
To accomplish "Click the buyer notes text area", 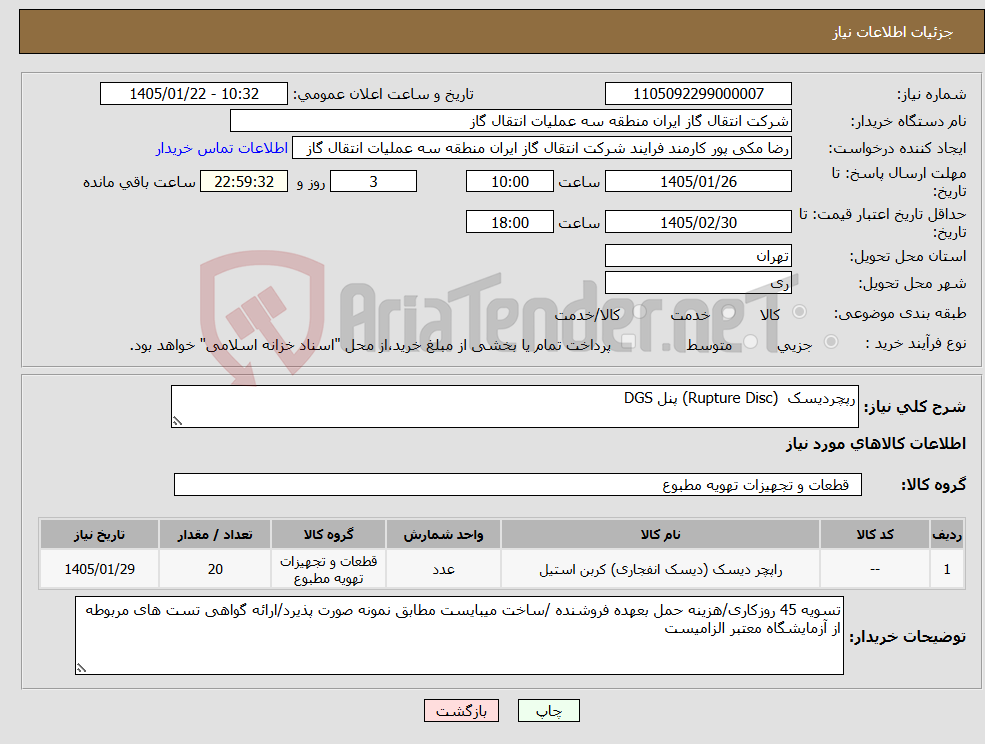I will (459, 635).
